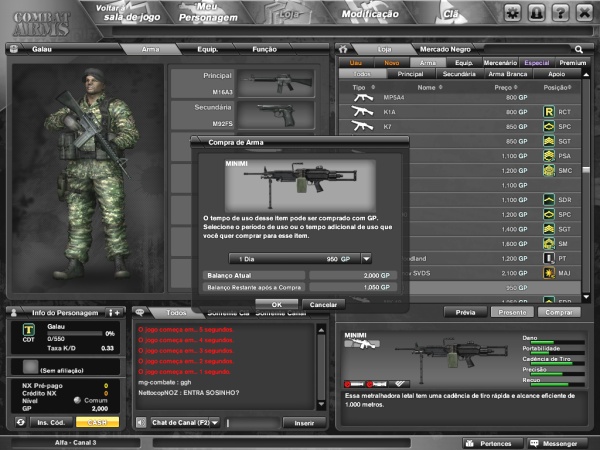The width and height of the screenshot is (600, 450).
Task: Open the Chat de Canal dropdown
Action: (215, 422)
